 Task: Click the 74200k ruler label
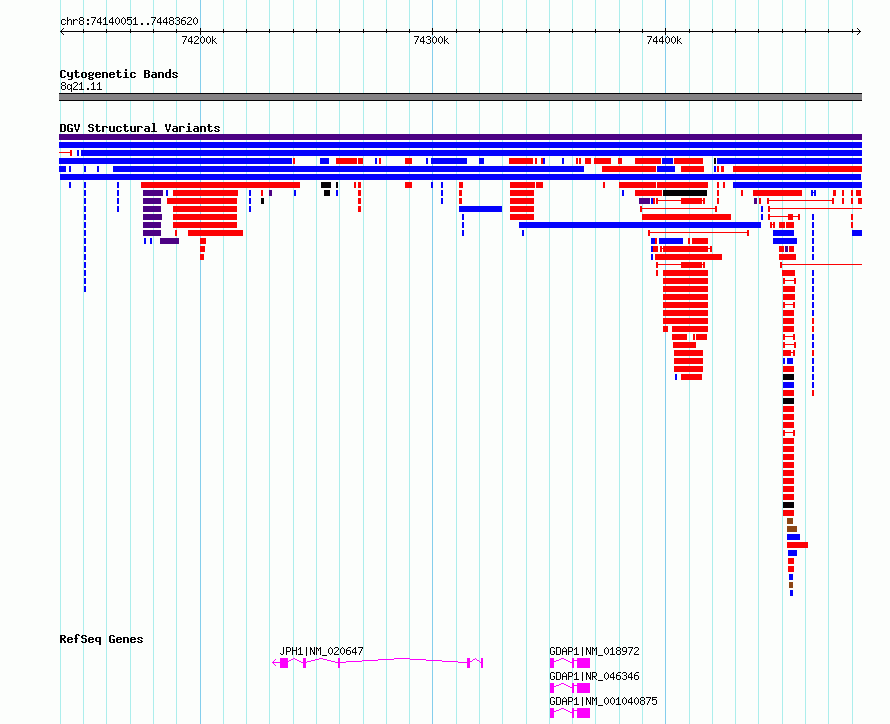click(x=199, y=40)
